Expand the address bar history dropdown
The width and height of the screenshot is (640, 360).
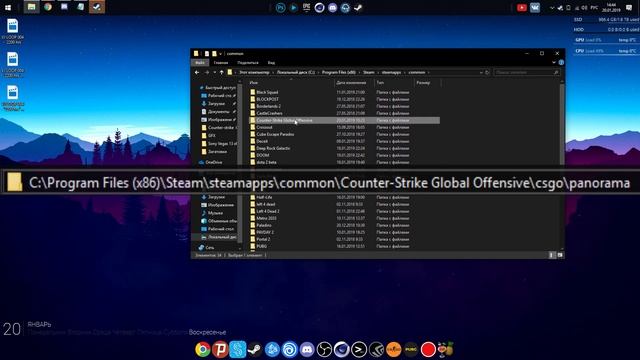(x=481, y=72)
